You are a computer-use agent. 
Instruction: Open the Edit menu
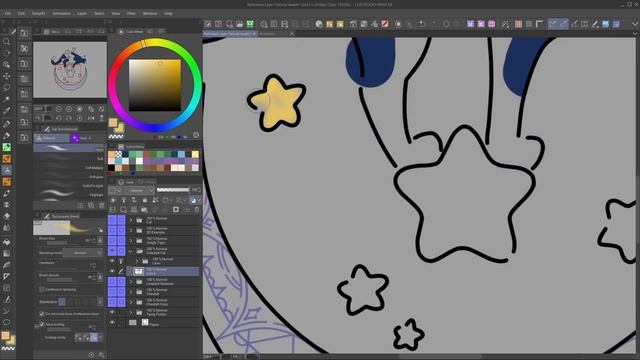pos(21,13)
